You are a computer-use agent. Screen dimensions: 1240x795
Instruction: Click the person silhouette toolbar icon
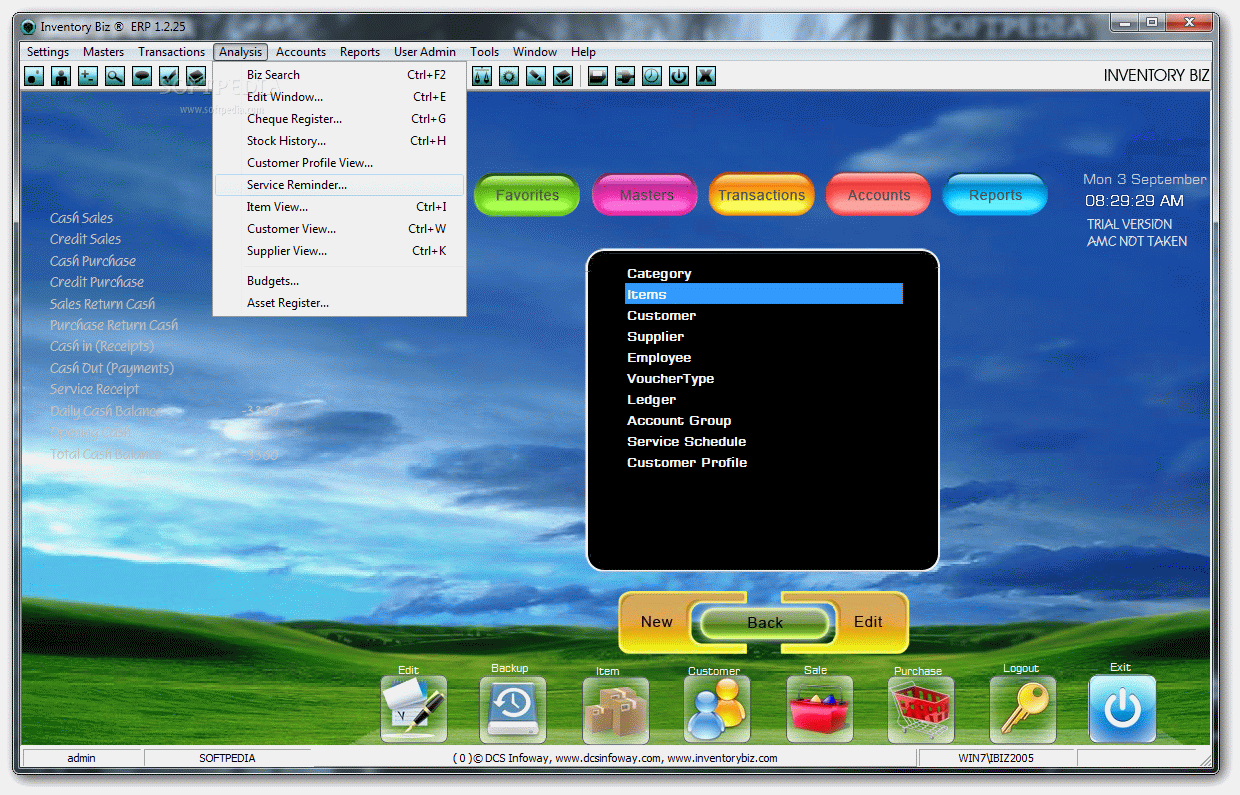[61, 75]
